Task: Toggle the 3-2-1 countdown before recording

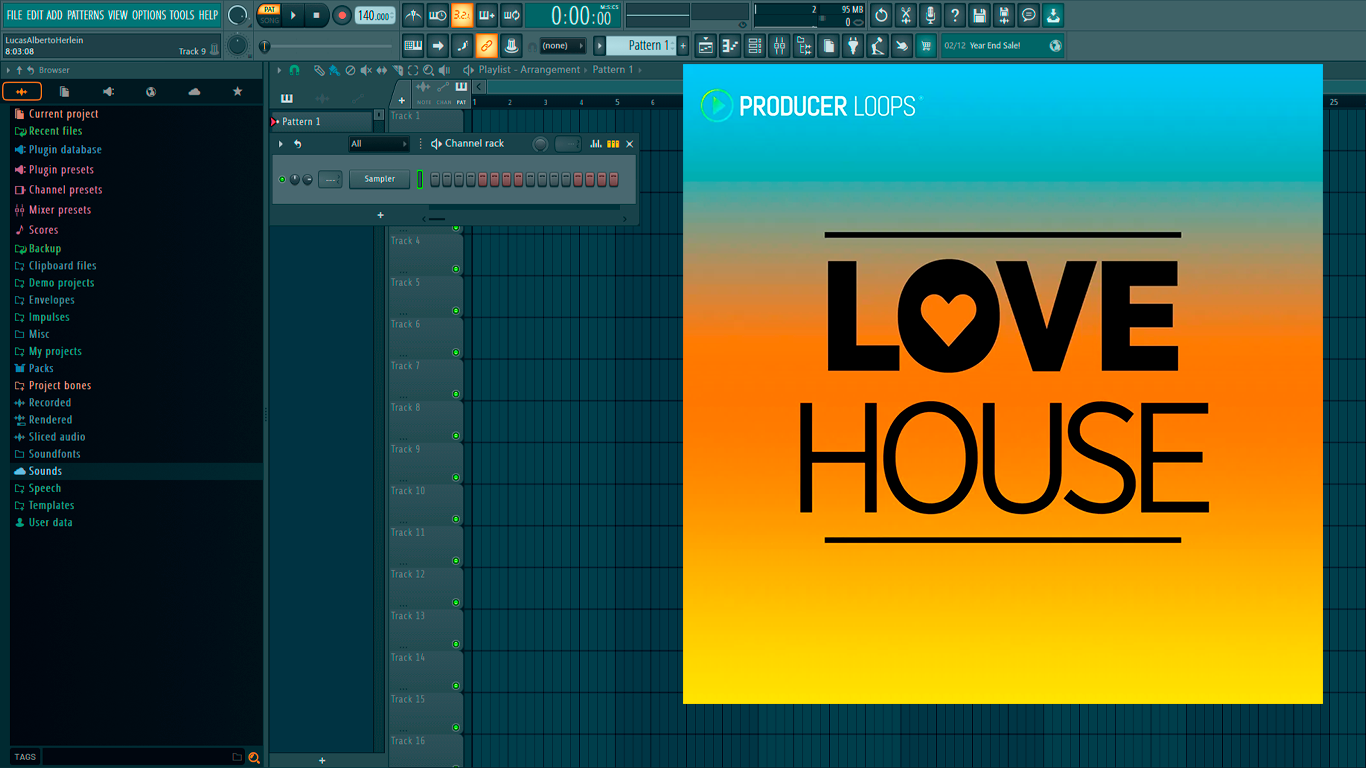Action: (462, 15)
